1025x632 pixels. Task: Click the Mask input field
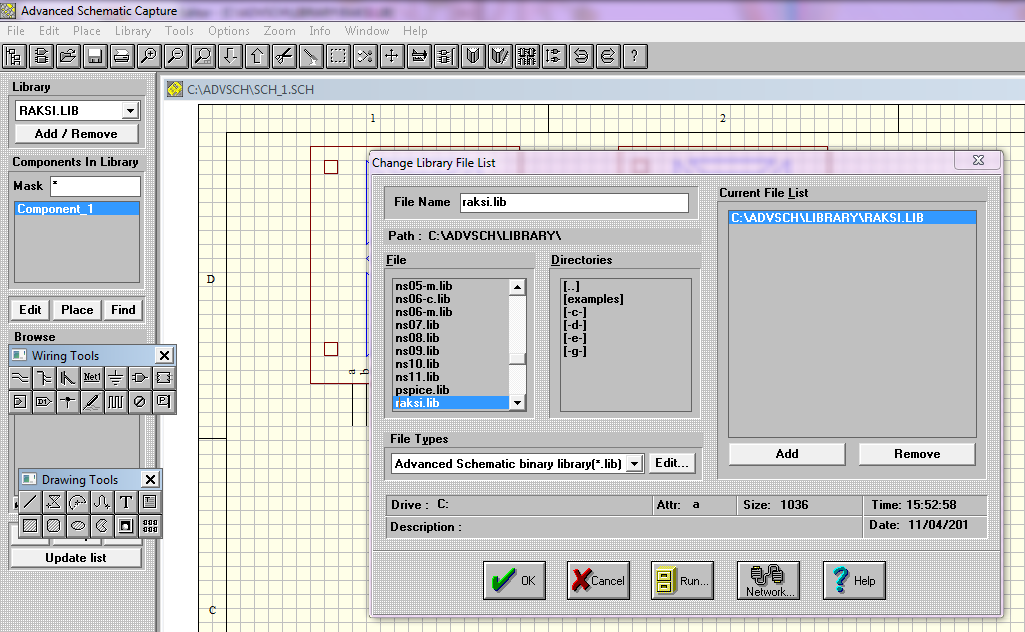point(95,186)
